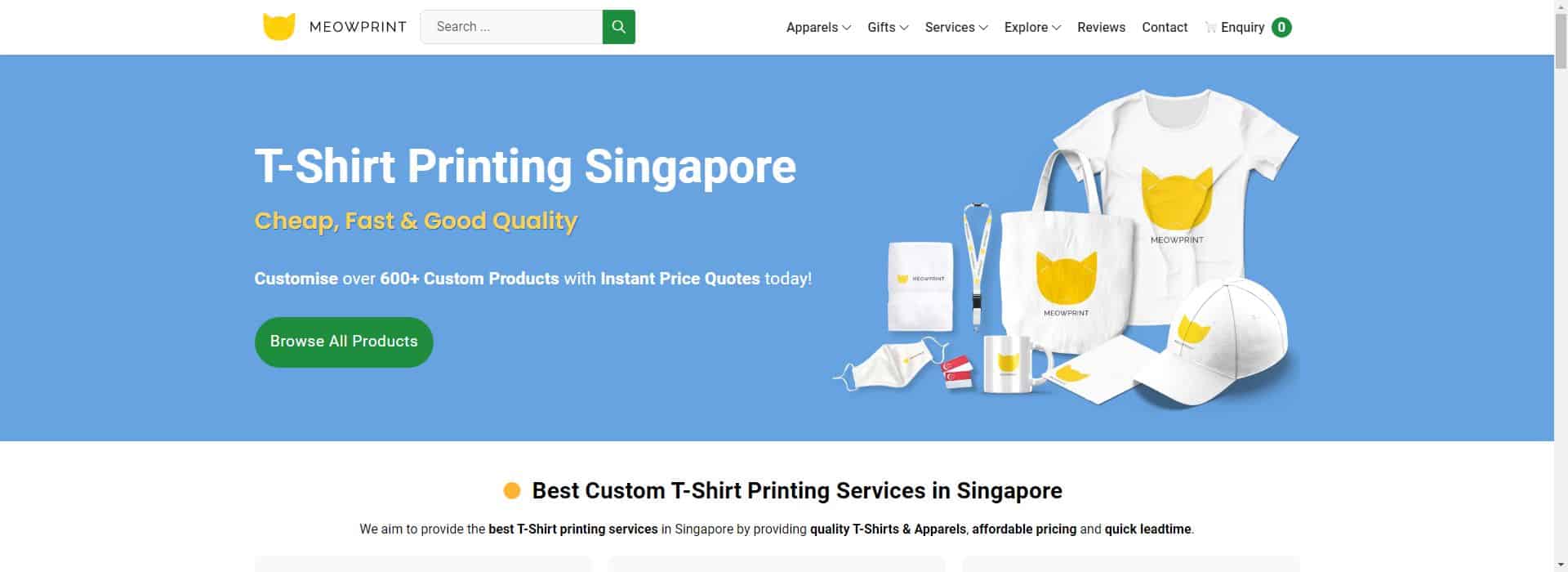Viewport: 1568px width, 572px height.
Task: Click the green enquiry count badge
Action: pos(1281,27)
